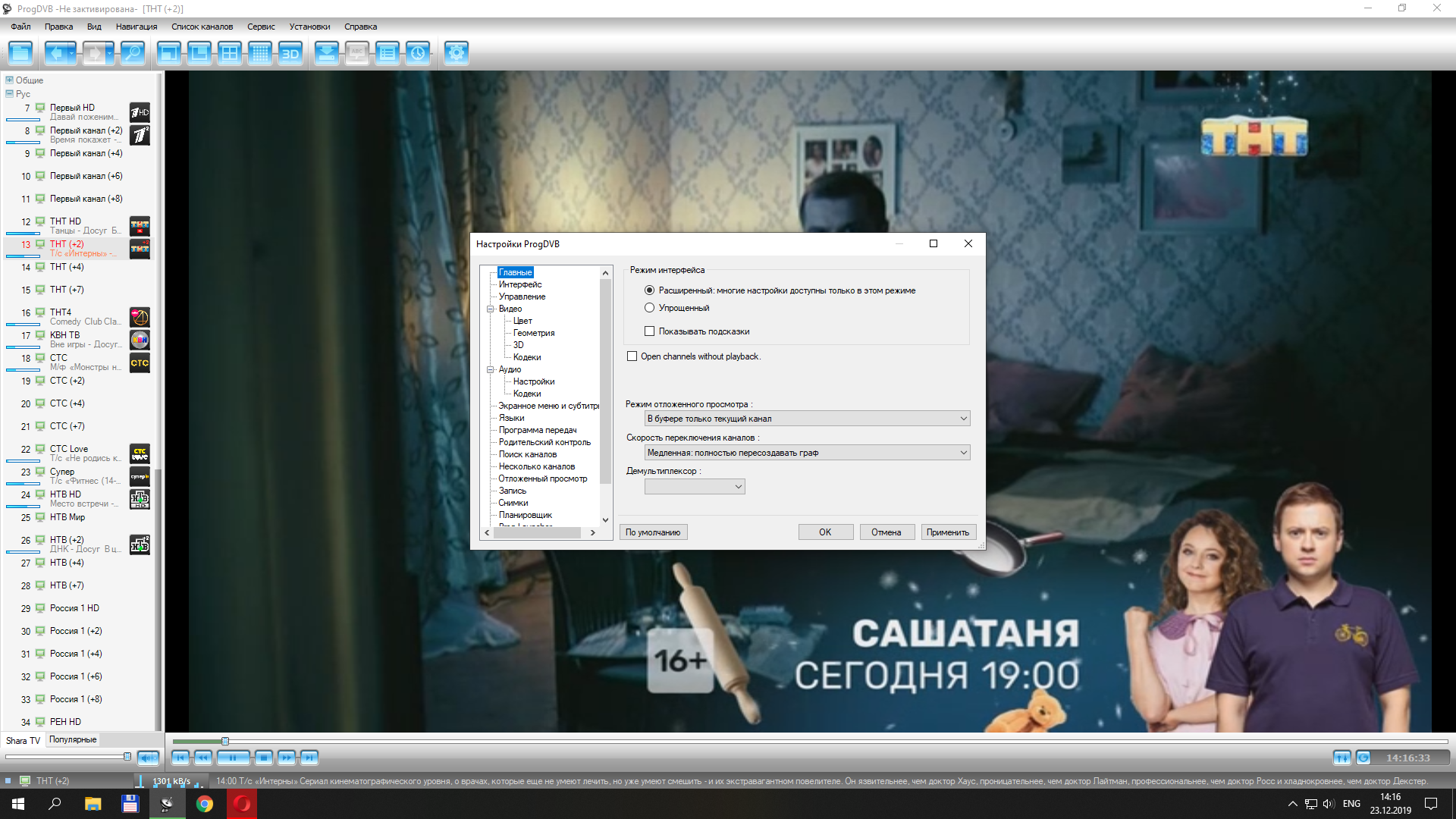1456x819 pixels.
Task: Select Интерфейс in settings tree
Action: pyautogui.click(x=520, y=284)
